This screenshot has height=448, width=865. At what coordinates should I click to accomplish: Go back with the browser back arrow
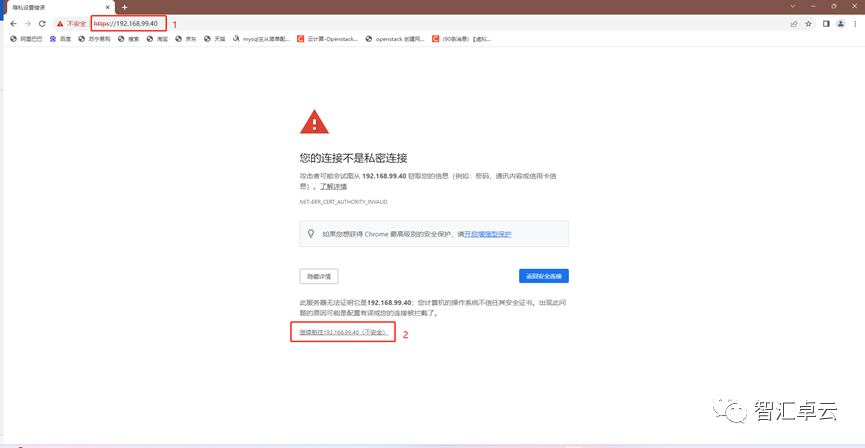pos(14,24)
